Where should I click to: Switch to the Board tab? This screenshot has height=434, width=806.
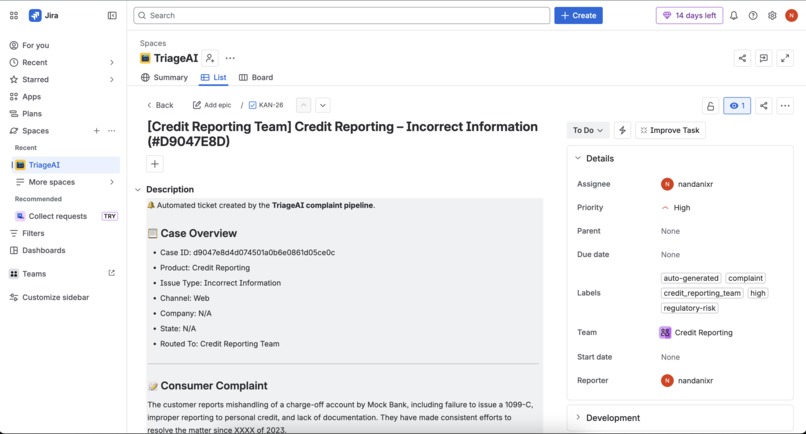coord(256,78)
